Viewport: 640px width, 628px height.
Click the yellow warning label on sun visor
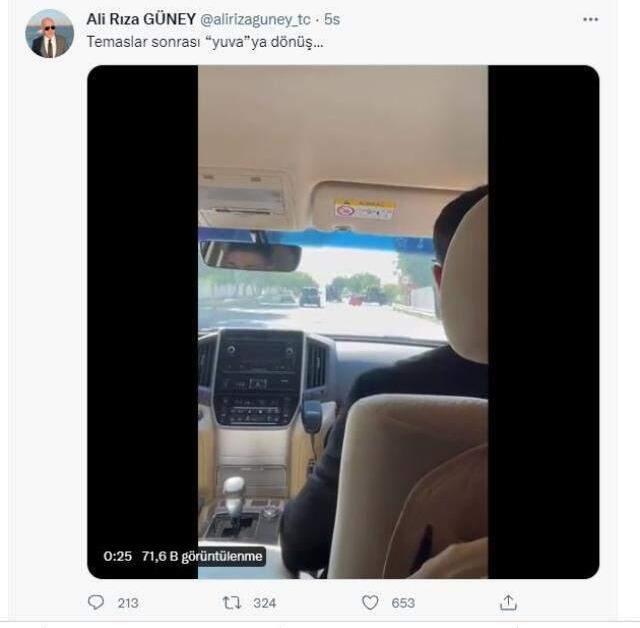364,209
